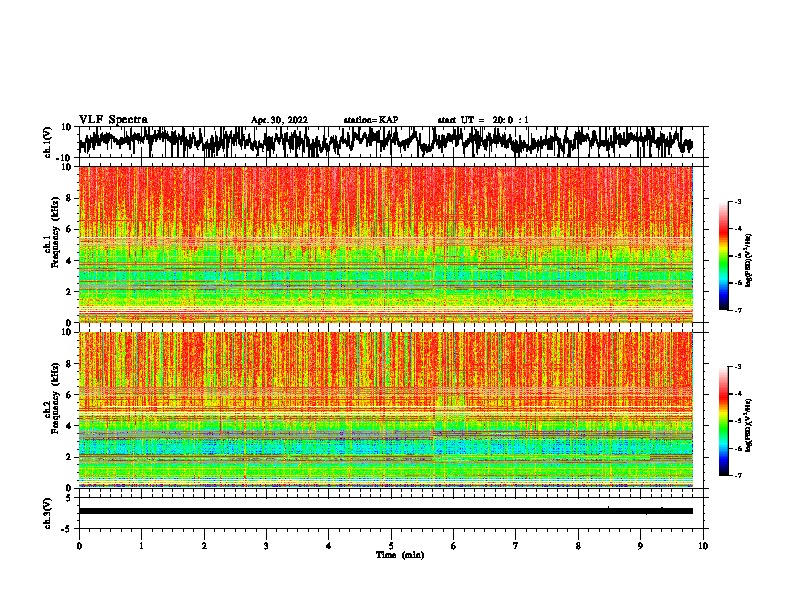Click the "-5" tick on the ch.3 axis
The width and height of the screenshot is (792, 612).
click(x=68, y=529)
